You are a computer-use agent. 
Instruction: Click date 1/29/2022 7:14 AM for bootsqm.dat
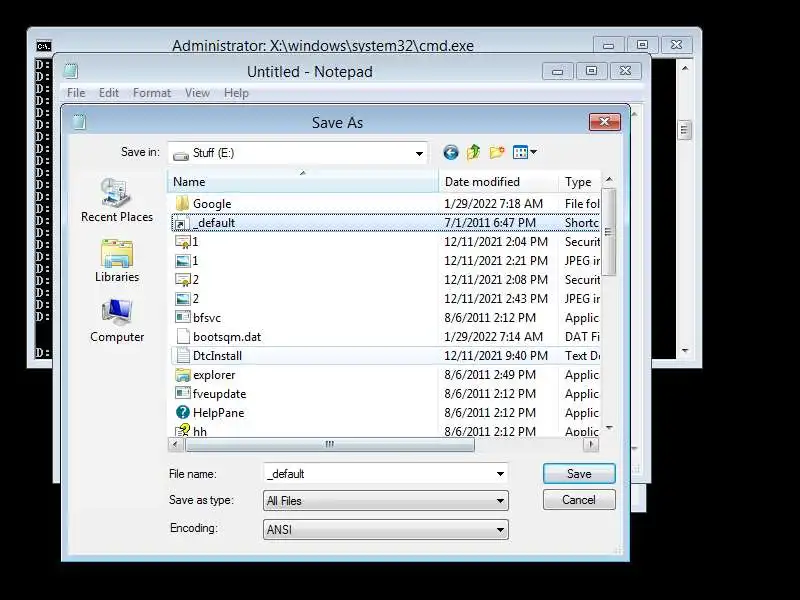coord(493,337)
